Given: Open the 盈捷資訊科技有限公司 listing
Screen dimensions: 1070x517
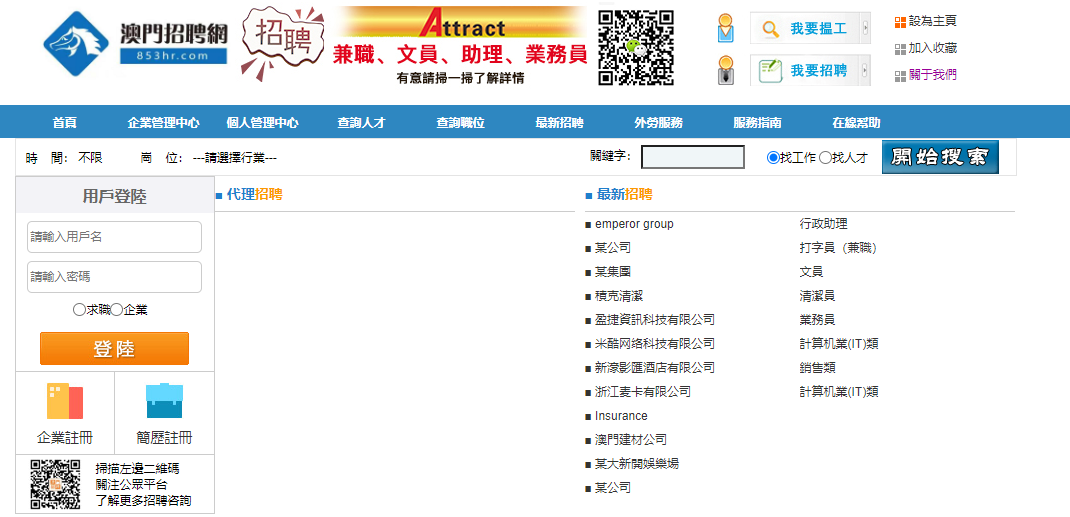Looking at the screenshot, I should tap(654, 320).
